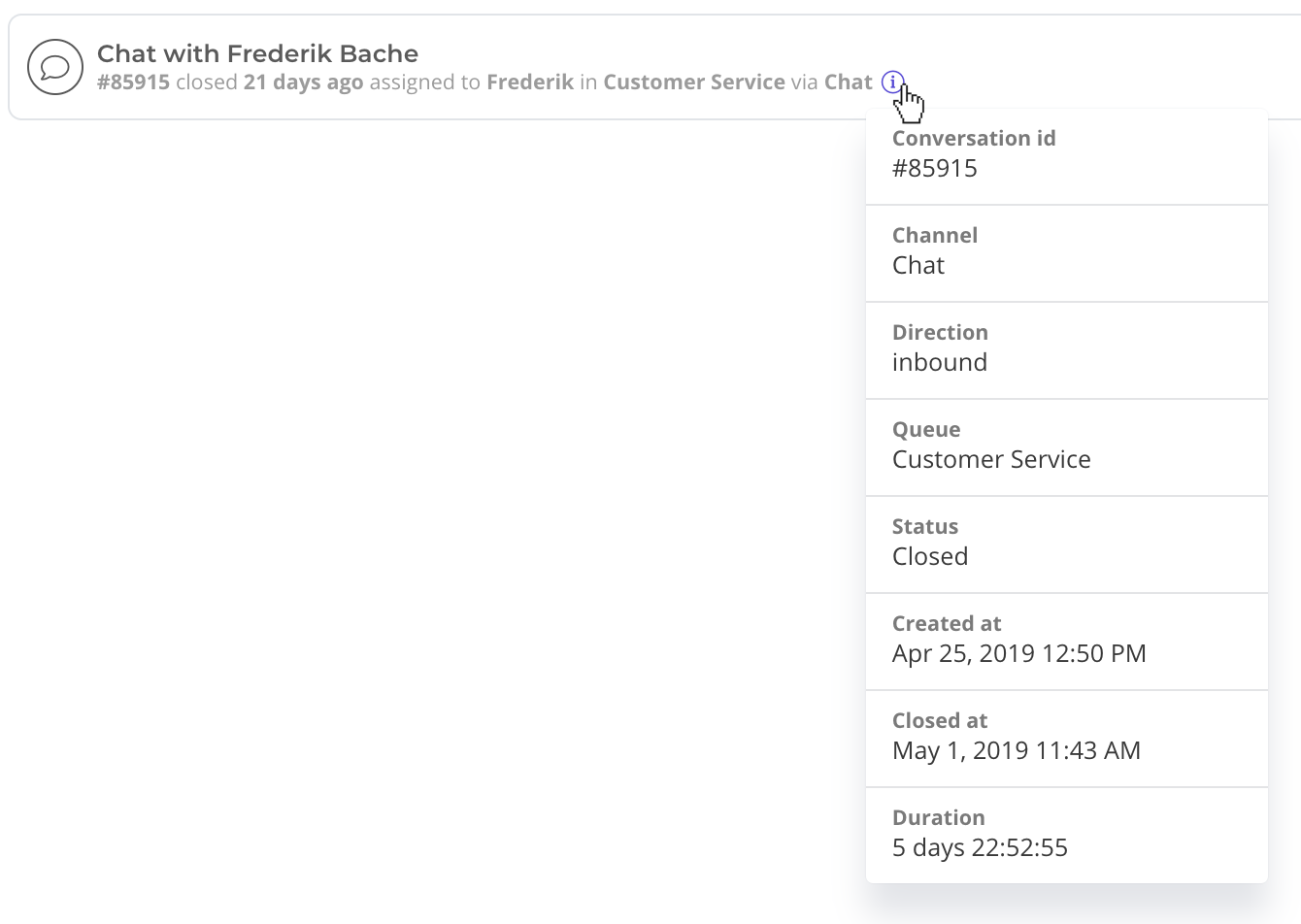
Task: Click Customer Service in the header subtitle
Action: click(694, 82)
